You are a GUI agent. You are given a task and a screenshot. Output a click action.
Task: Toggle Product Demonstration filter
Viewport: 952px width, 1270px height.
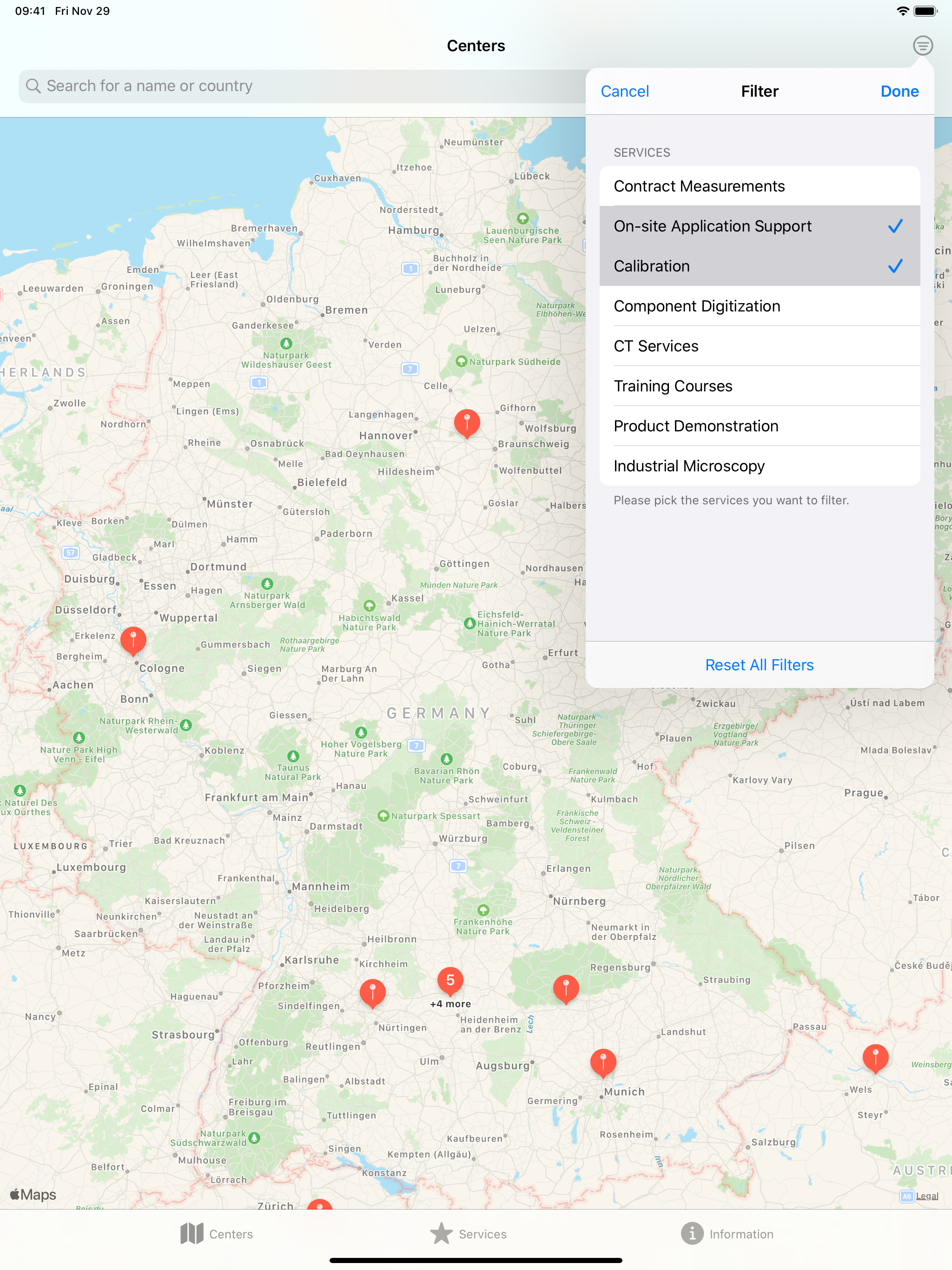[x=760, y=426]
